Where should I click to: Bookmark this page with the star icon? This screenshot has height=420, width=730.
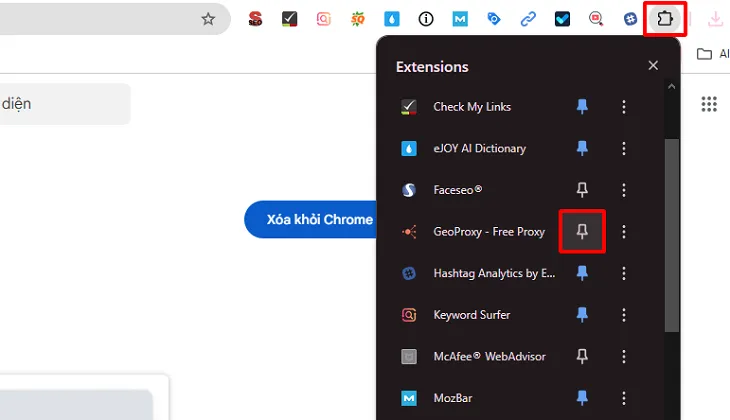(208, 19)
